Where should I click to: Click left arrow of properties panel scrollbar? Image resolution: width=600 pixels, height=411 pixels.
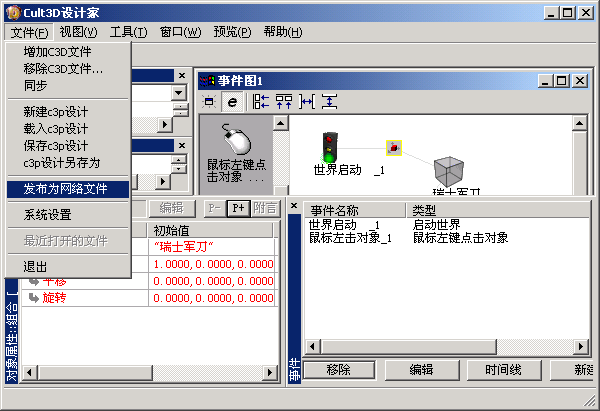coord(30,372)
